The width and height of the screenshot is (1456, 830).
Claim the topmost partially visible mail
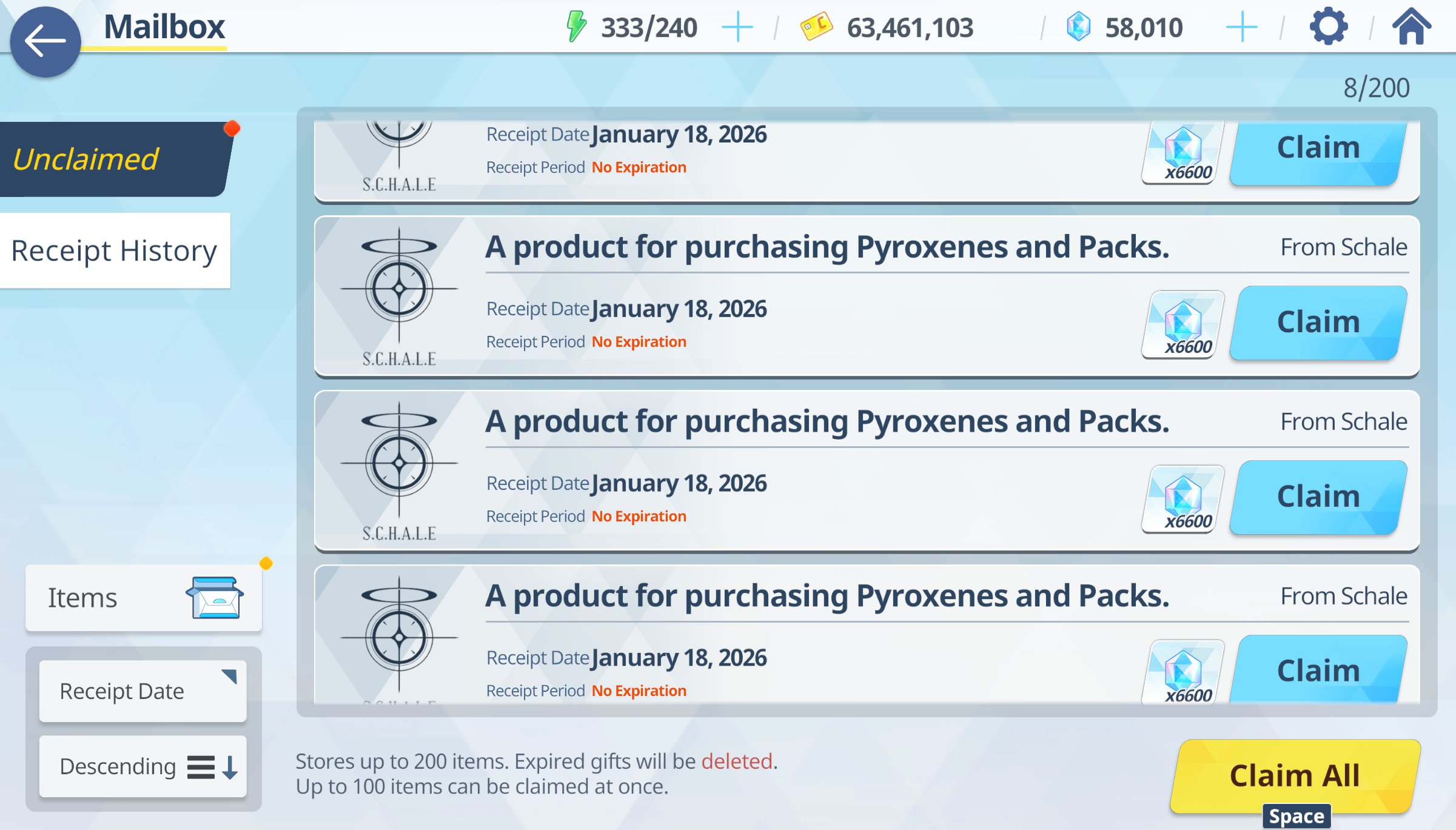click(1318, 149)
